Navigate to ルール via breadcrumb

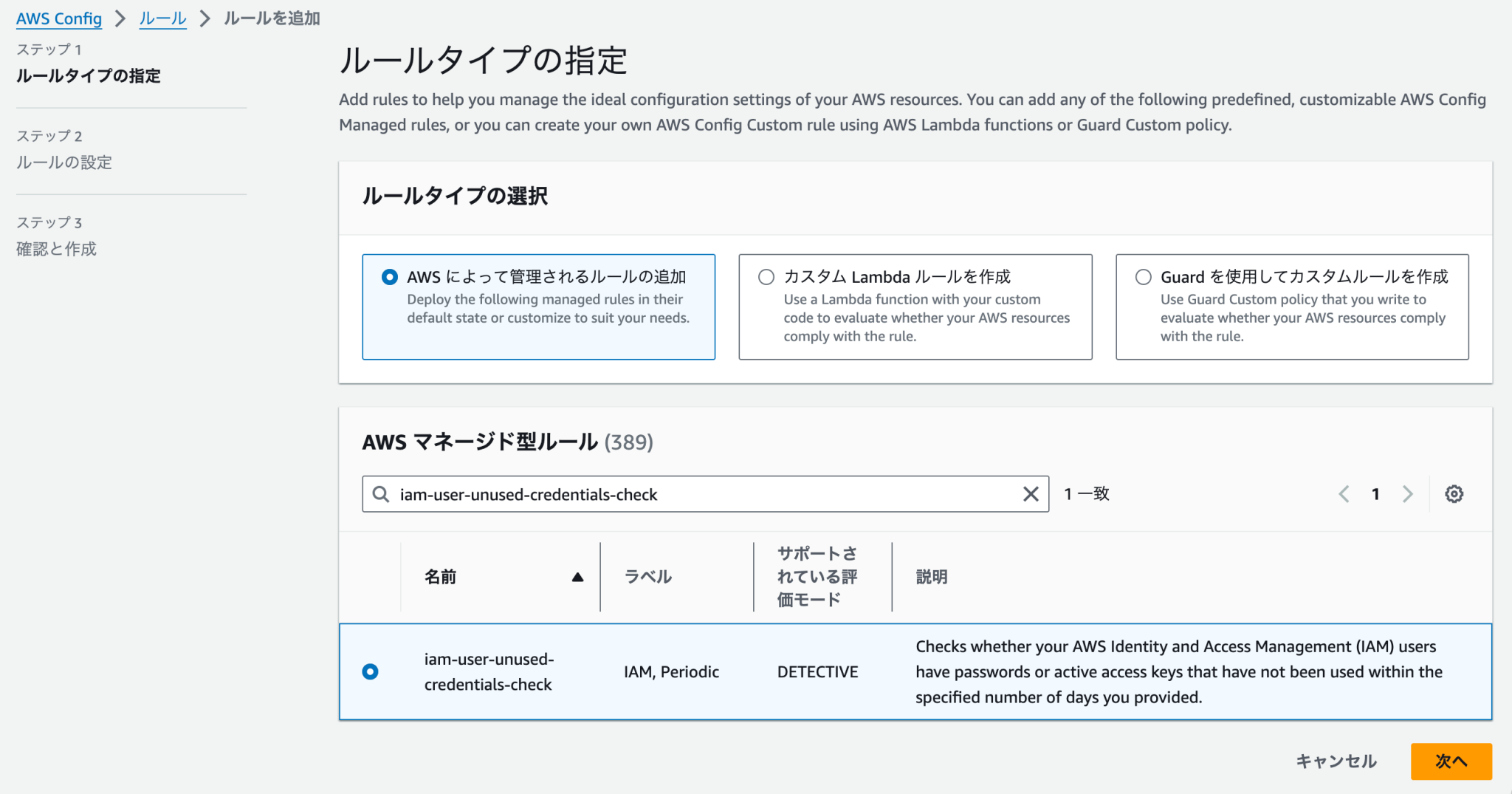tap(162, 18)
